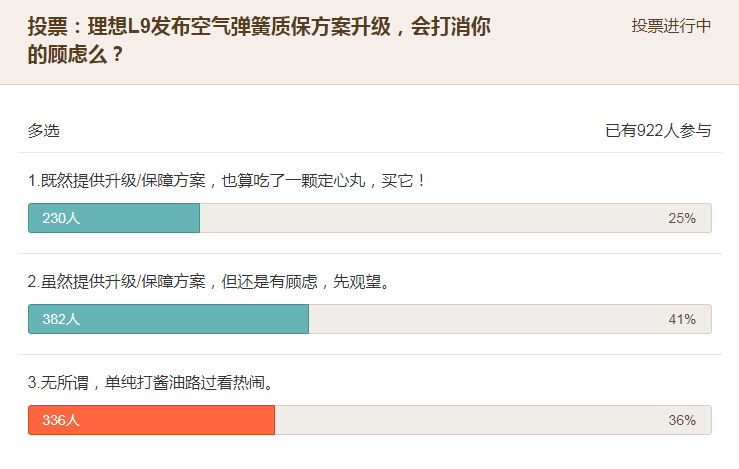Click the 382人 vote count label
Screen dimensions: 739x469
click(61, 319)
